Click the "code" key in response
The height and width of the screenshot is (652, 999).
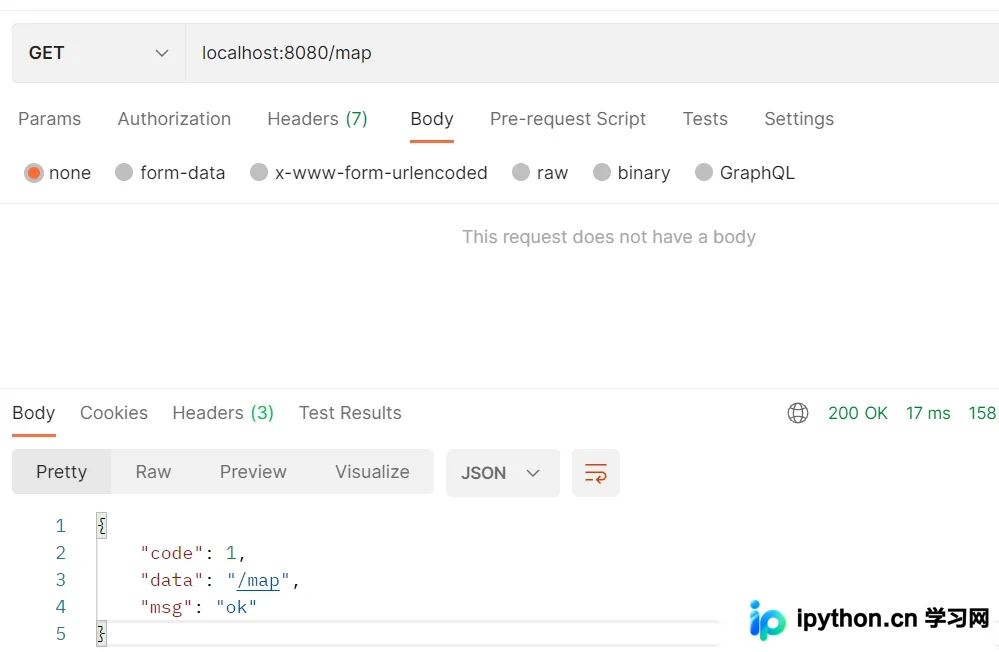coord(172,553)
